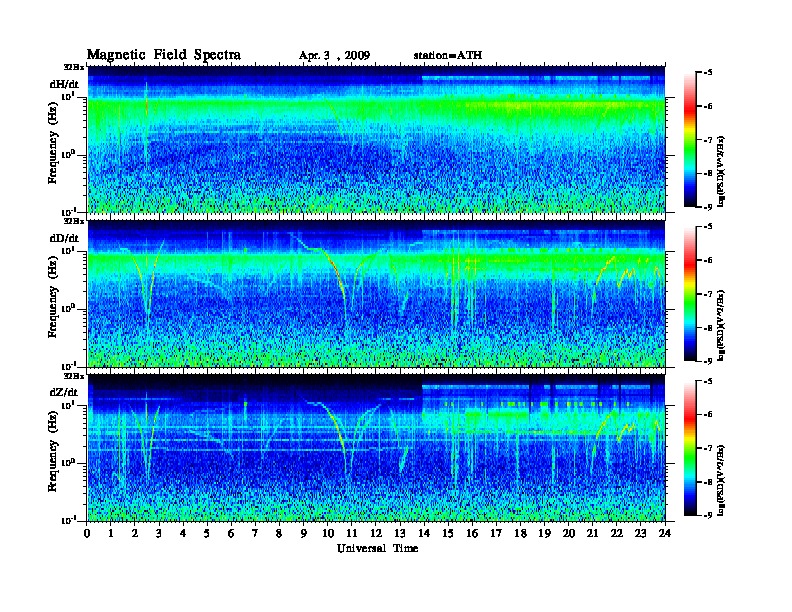The height and width of the screenshot is (612, 792).
Task: Click the hour tick label '13'
Action: coord(400,534)
